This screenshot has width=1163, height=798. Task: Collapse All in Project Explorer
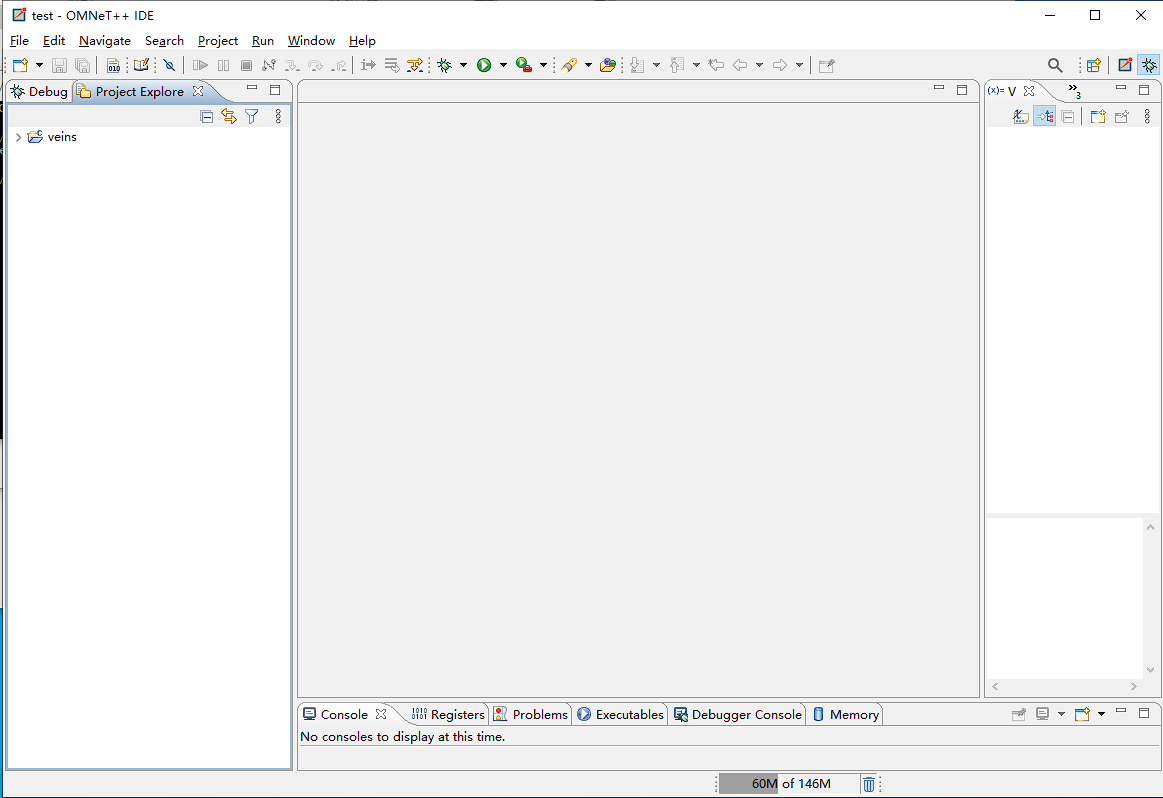coord(206,116)
